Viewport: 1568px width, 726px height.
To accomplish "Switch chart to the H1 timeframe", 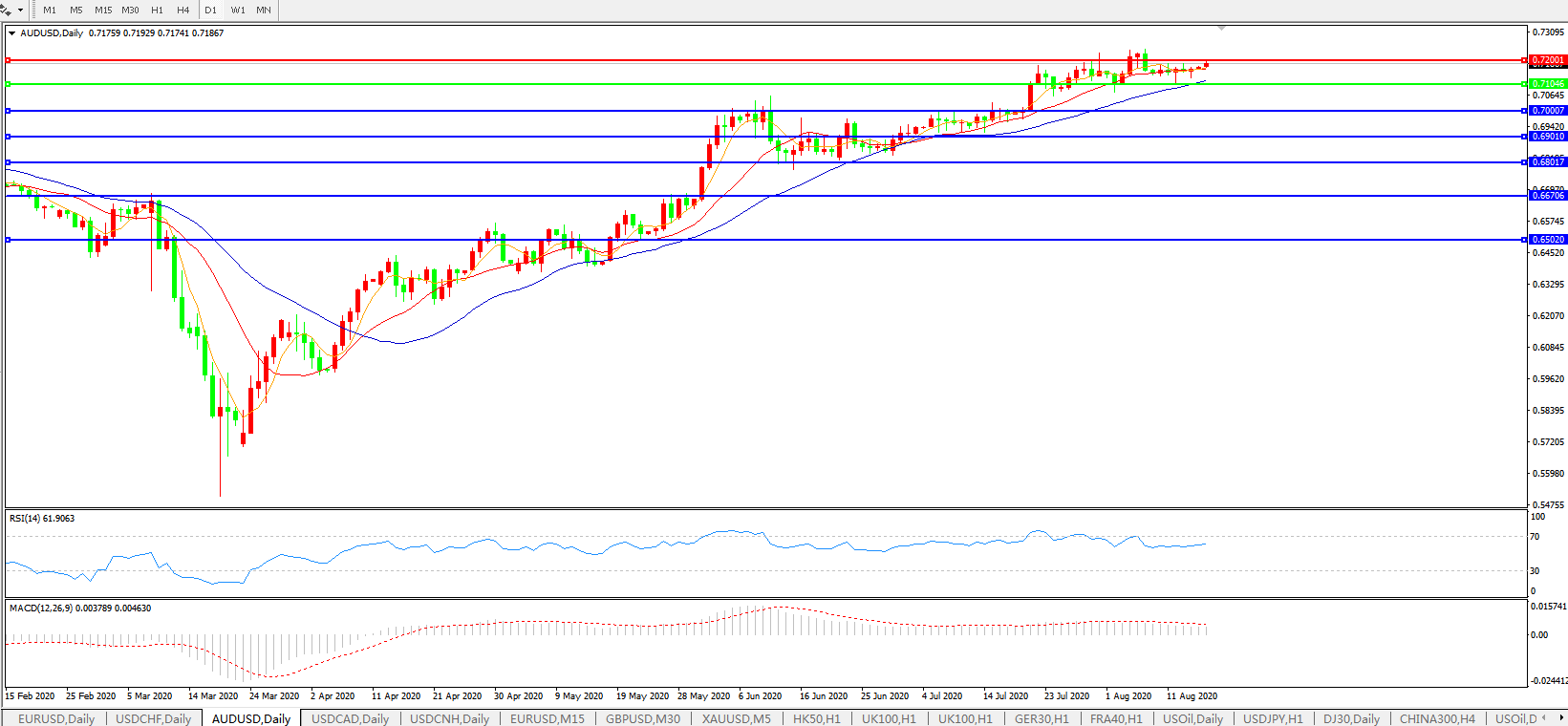I will click(x=157, y=11).
